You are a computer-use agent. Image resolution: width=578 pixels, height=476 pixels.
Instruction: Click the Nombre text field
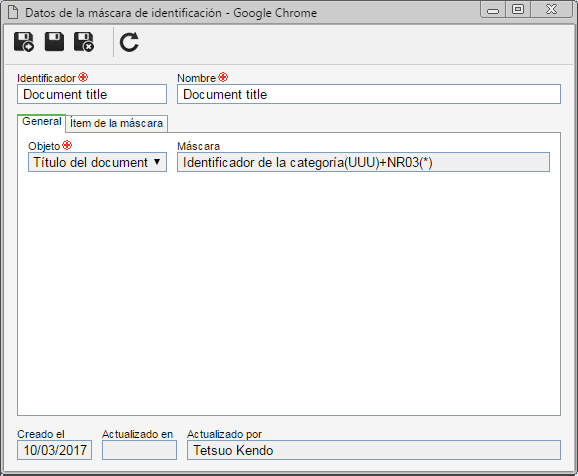point(369,94)
